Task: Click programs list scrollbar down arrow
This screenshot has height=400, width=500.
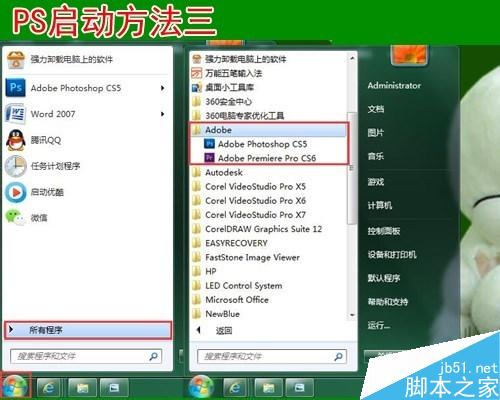Action: tap(352, 315)
